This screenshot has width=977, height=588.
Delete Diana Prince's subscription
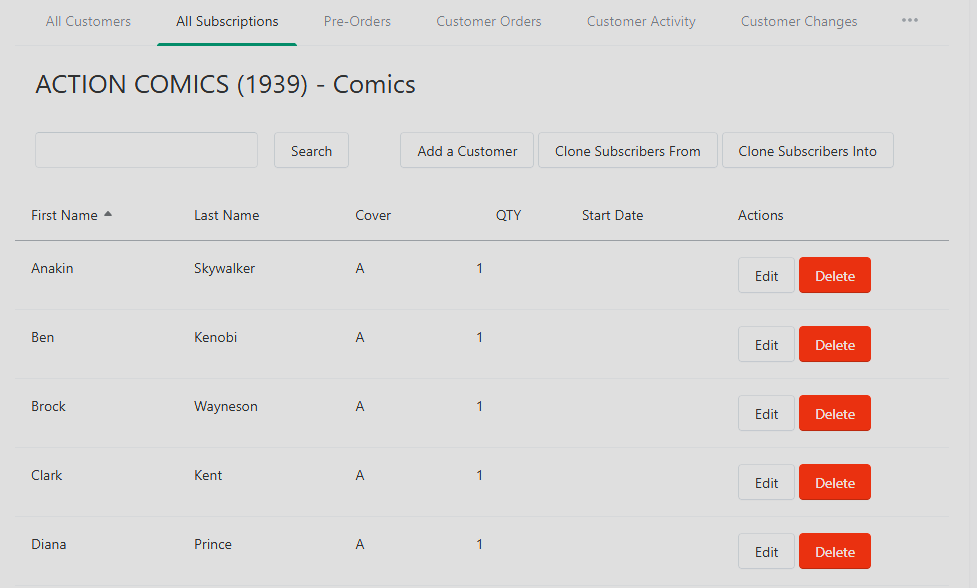click(x=835, y=551)
